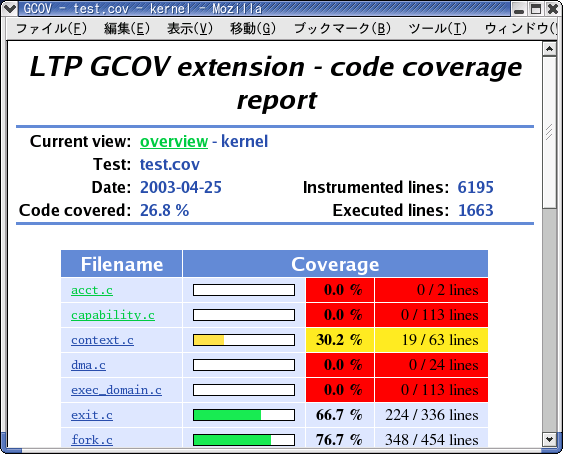Click the exit.c green coverage bar
563x454 pixels.
tap(244, 415)
